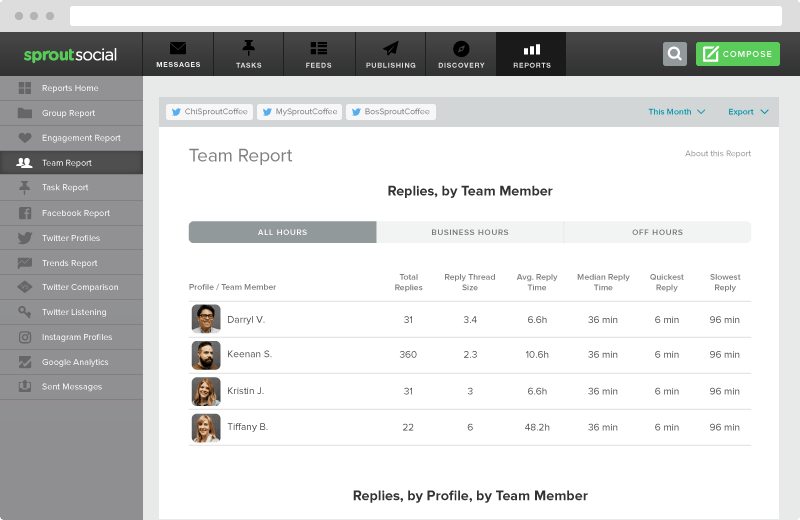Screen dimensions: 800x520
Task: Click the Kristin J. name
Action: coord(245,390)
